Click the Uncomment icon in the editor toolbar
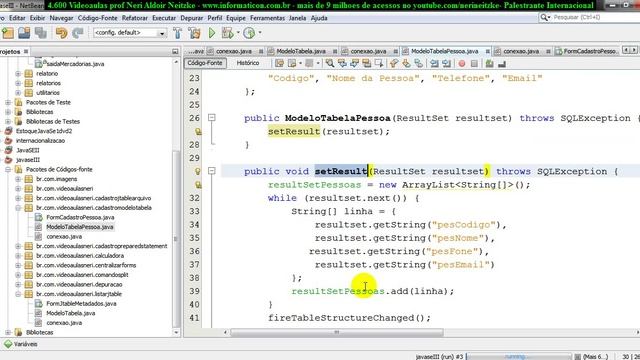The height and width of the screenshot is (360, 640). click(502, 64)
